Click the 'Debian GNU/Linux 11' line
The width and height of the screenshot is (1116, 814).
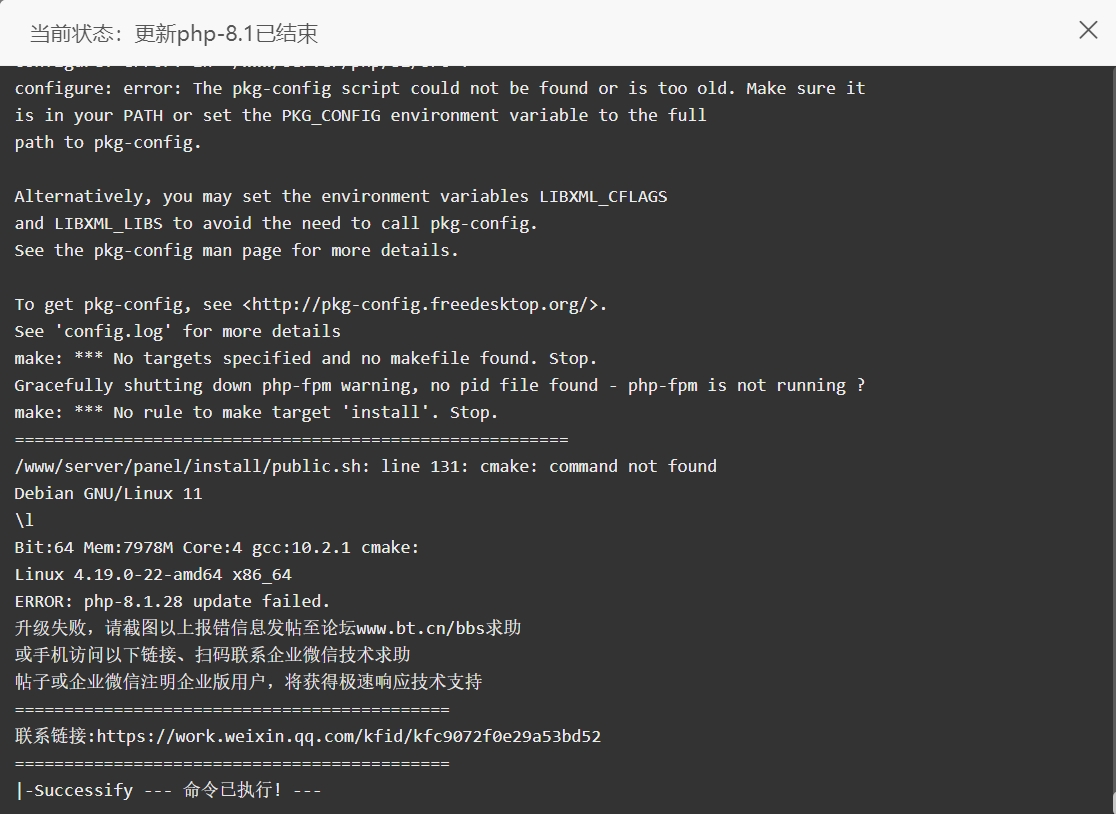(108, 493)
